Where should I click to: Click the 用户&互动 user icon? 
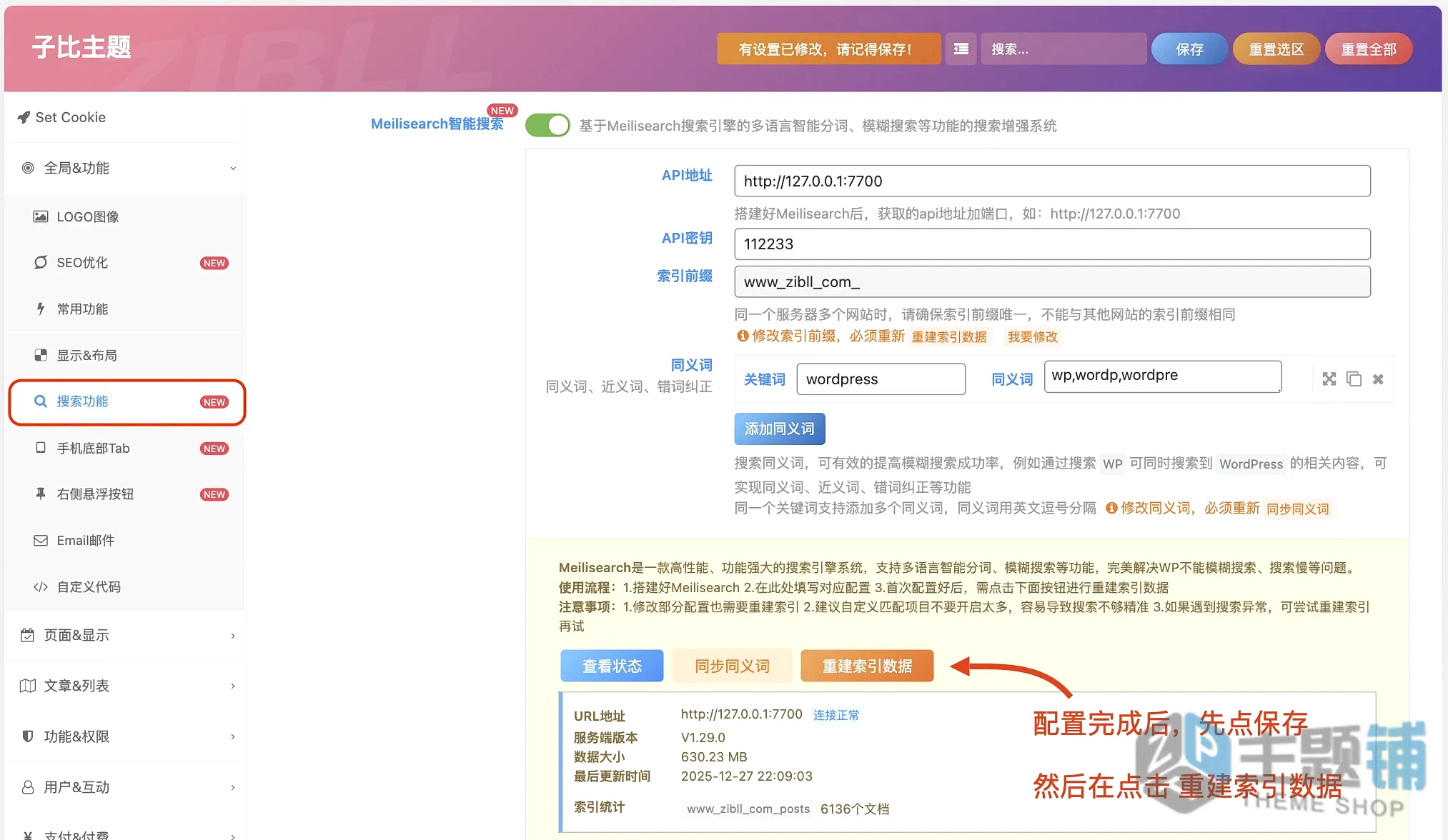(27, 787)
